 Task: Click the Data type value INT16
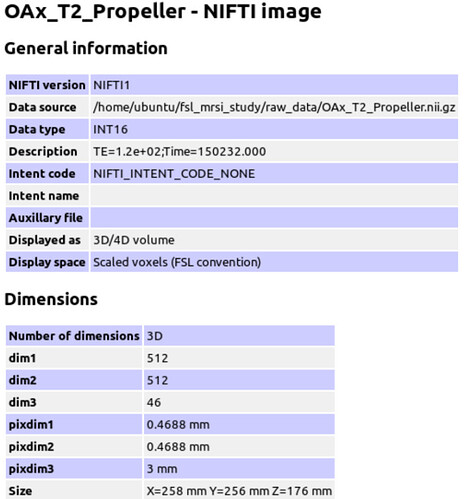pyautogui.click(x=110, y=129)
